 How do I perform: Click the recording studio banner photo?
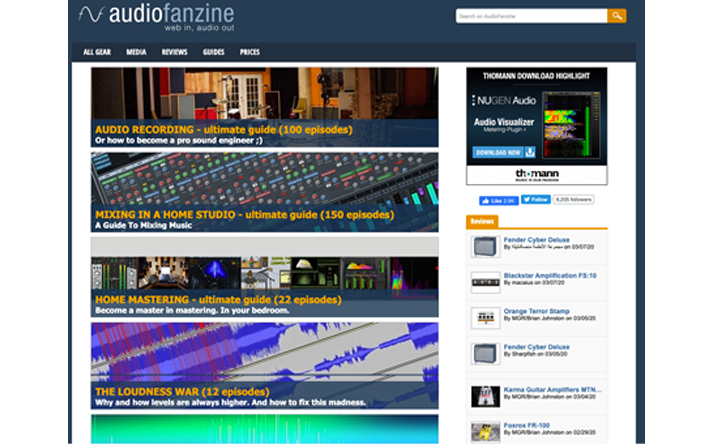(265, 93)
